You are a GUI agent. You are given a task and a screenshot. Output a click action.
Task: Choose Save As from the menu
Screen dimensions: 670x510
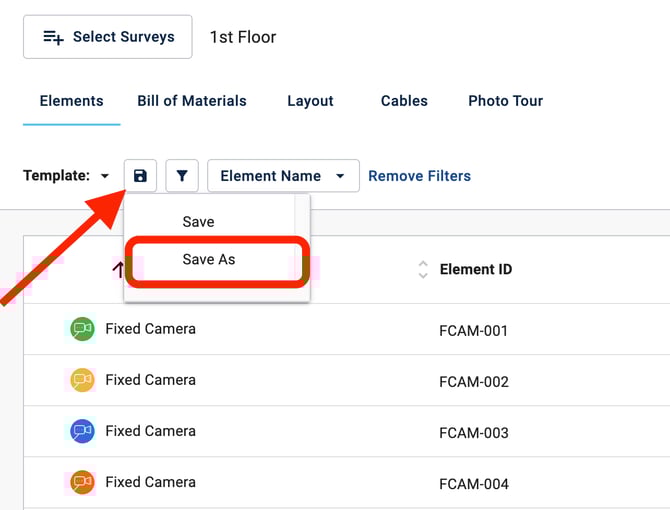click(209, 259)
